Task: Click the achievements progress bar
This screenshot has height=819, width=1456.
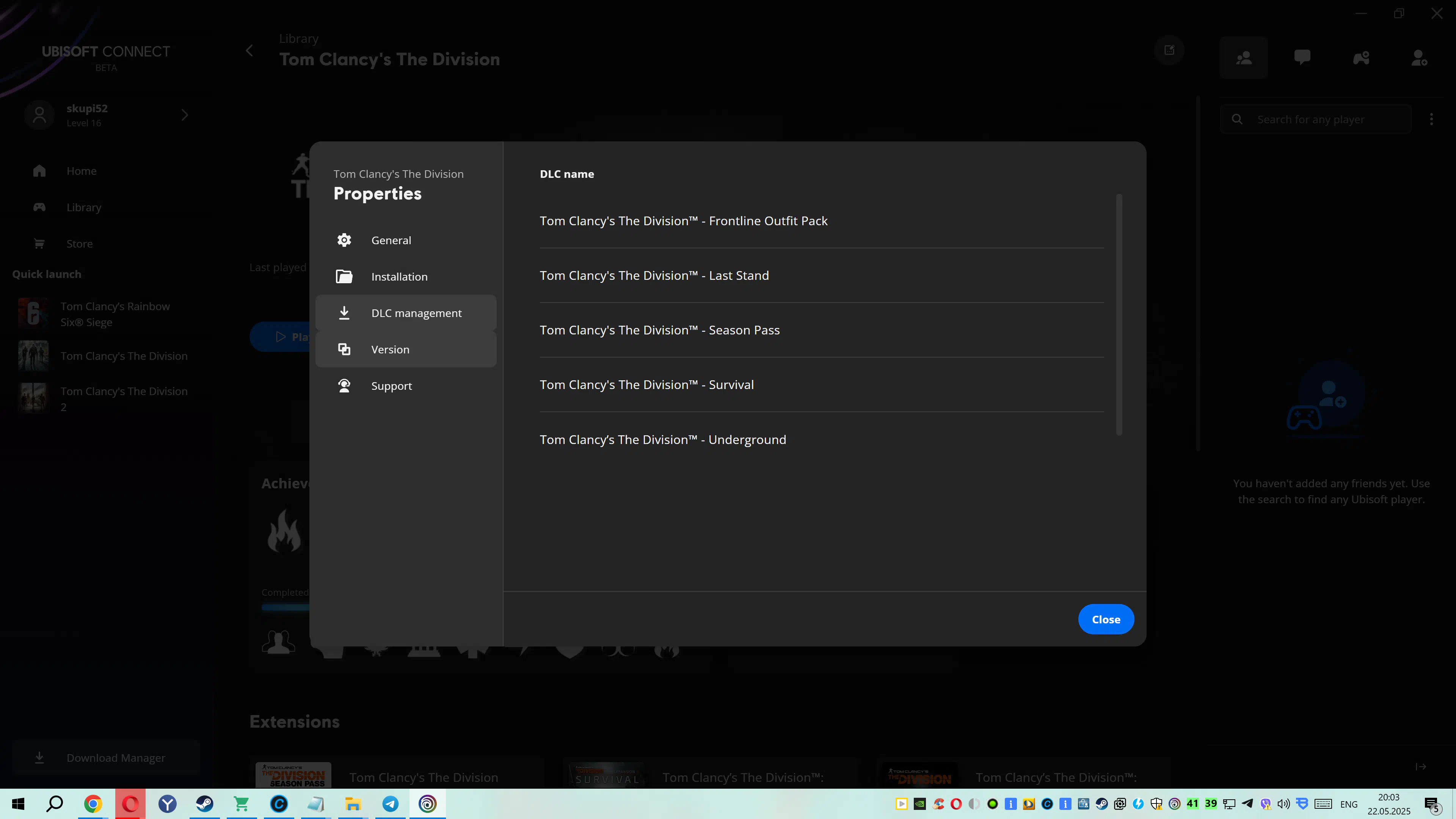Action: pyautogui.click(x=286, y=607)
